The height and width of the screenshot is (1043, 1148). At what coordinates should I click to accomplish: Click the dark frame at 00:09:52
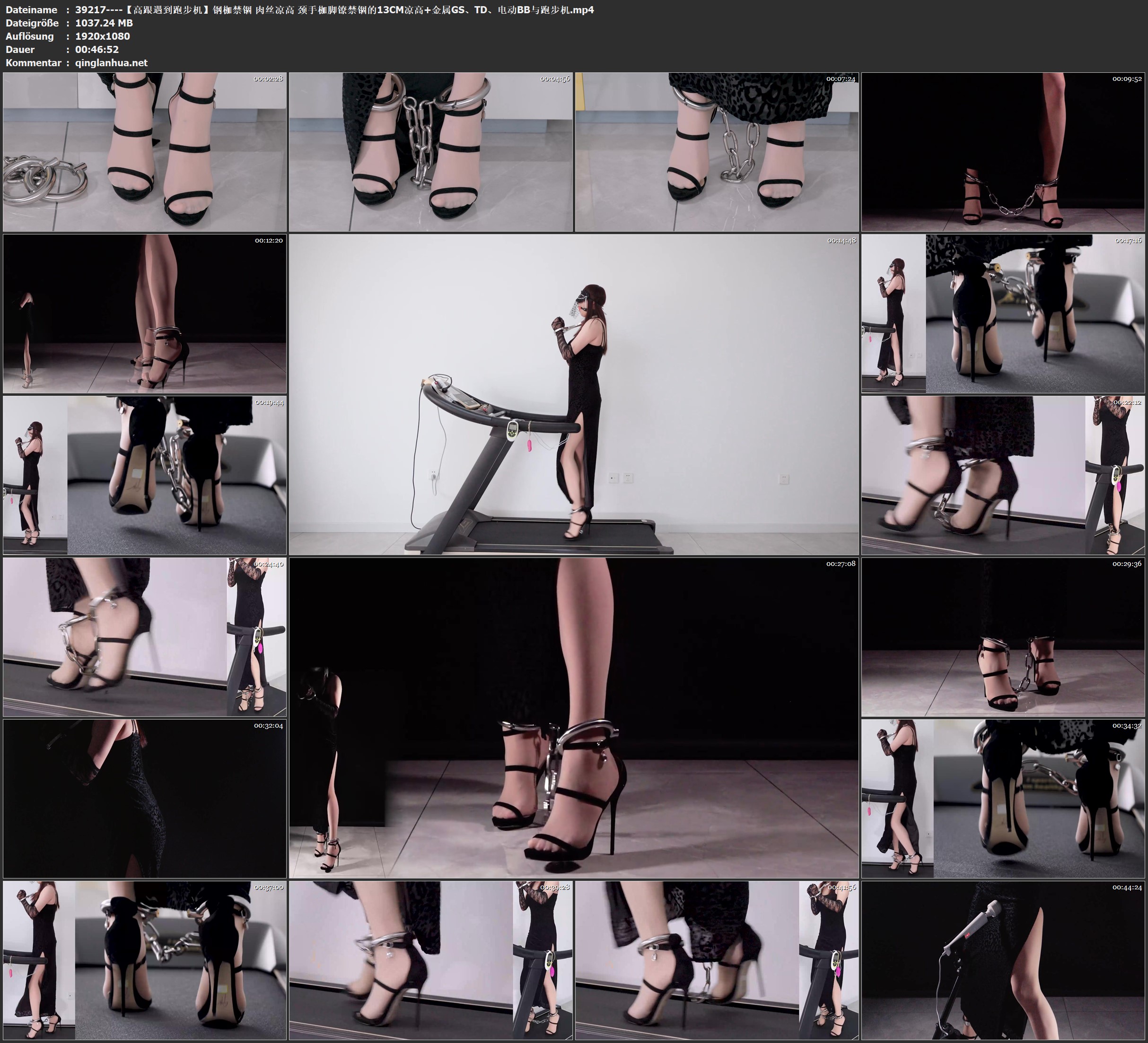[1003, 152]
